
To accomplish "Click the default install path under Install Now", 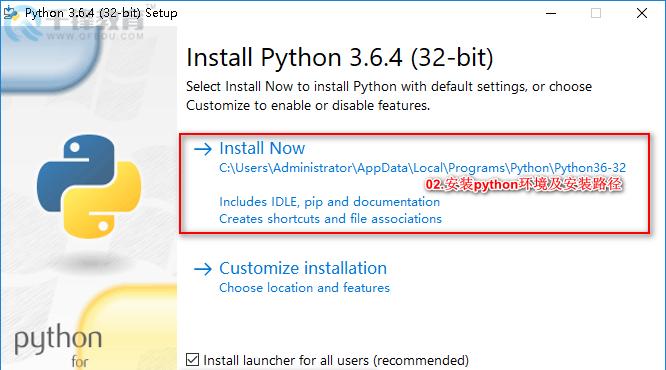I will point(423,168).
